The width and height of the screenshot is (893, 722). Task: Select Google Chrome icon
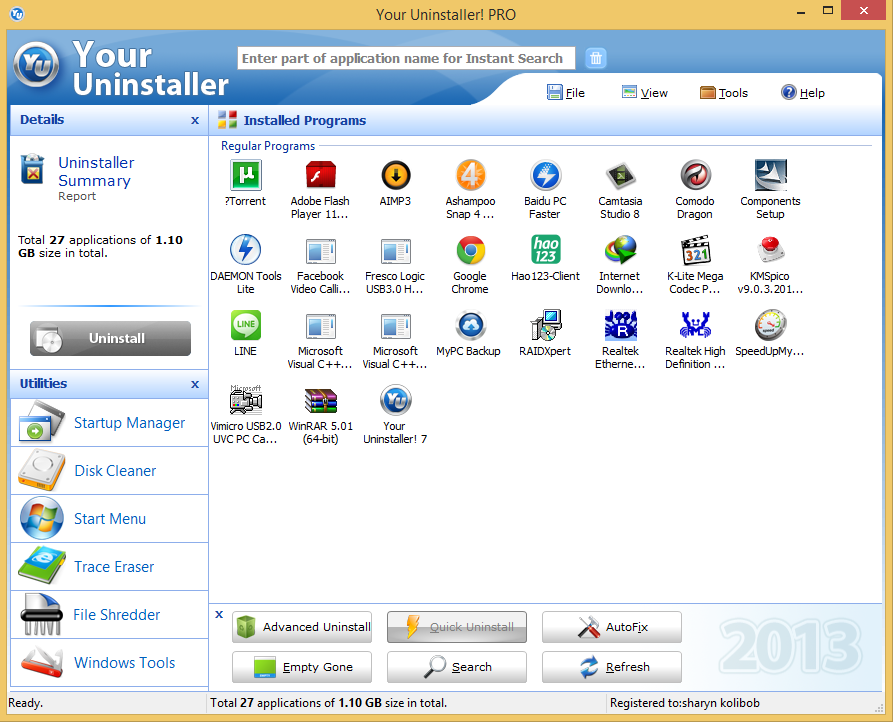tap(470, 250)
